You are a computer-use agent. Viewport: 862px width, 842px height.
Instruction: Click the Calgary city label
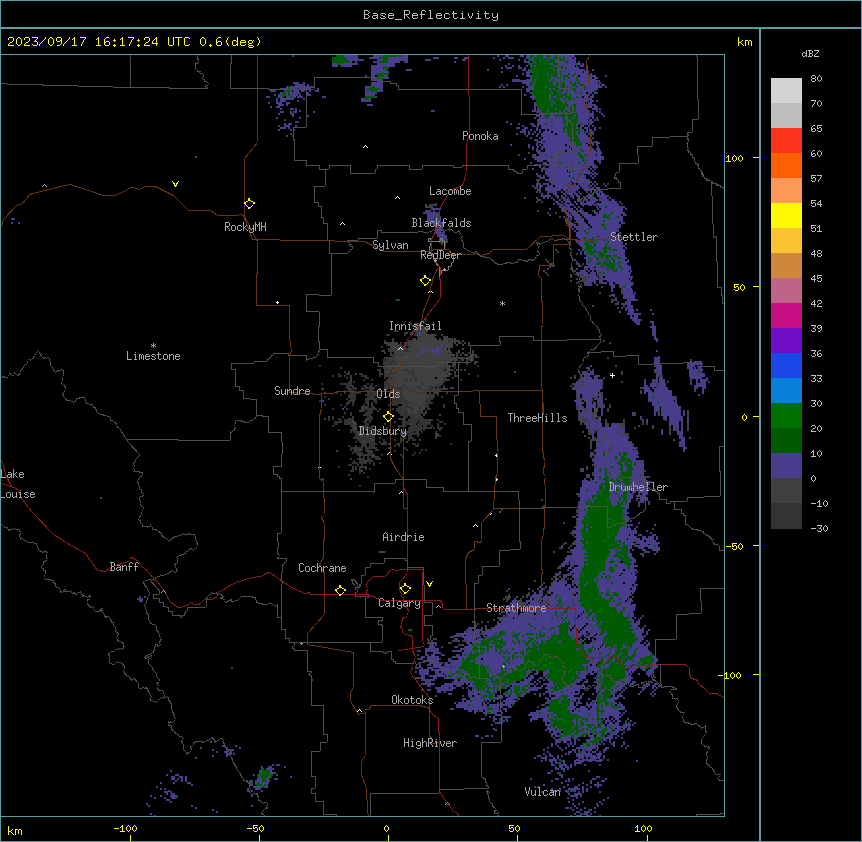click(399, 603)
